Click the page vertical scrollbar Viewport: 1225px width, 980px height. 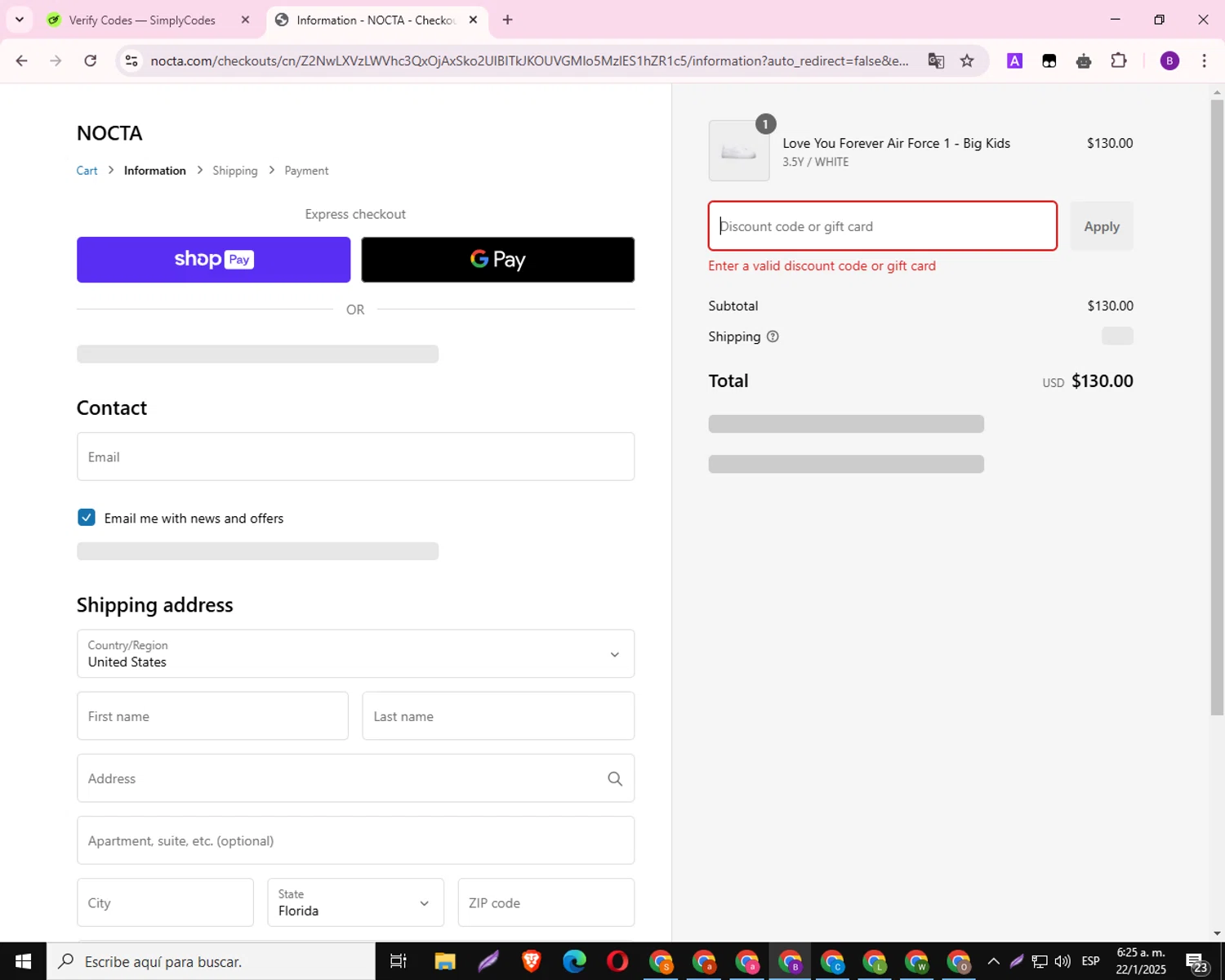click(x=1217, y=408)
